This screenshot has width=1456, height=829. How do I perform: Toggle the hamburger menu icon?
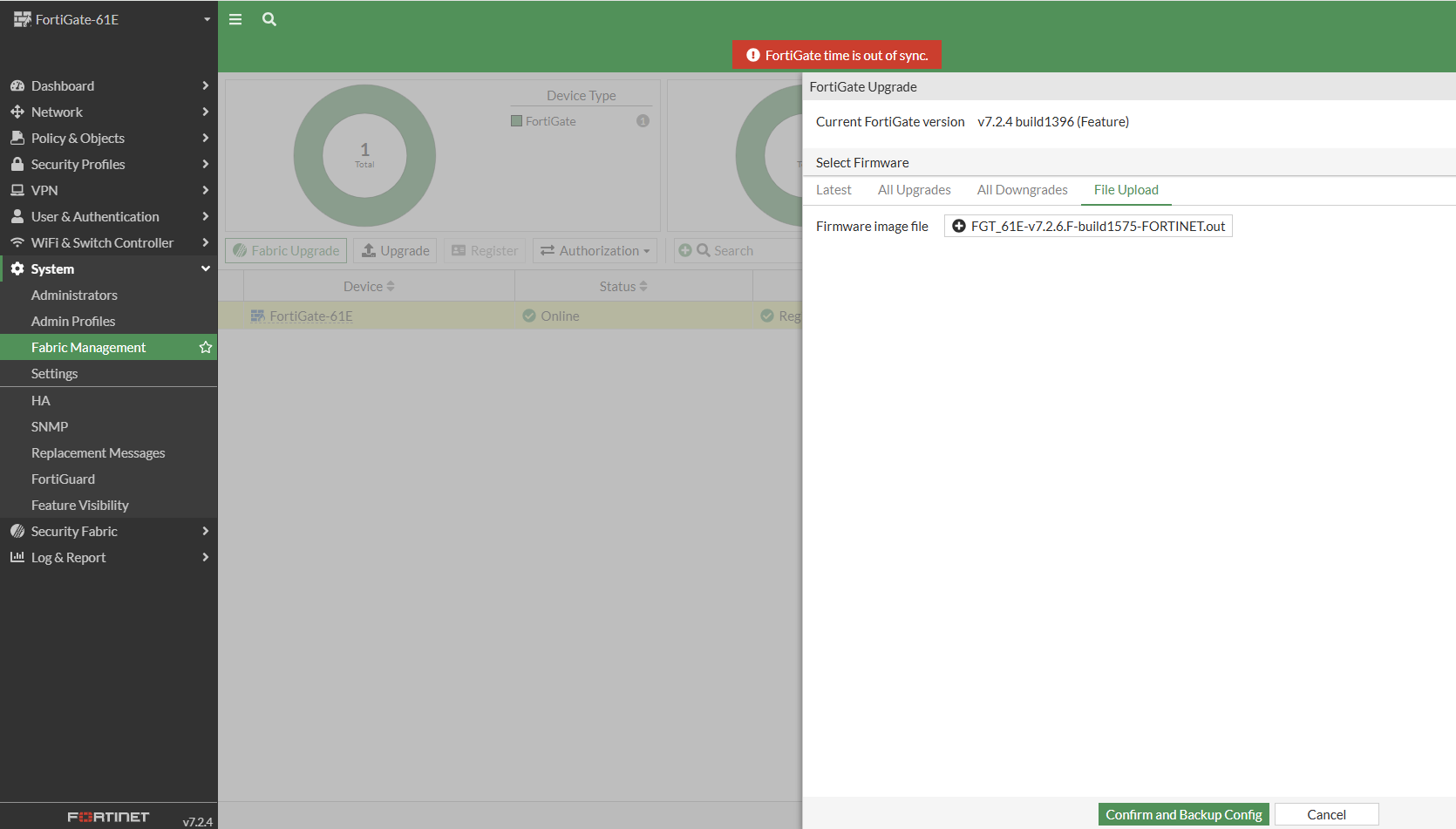[235, 19]
